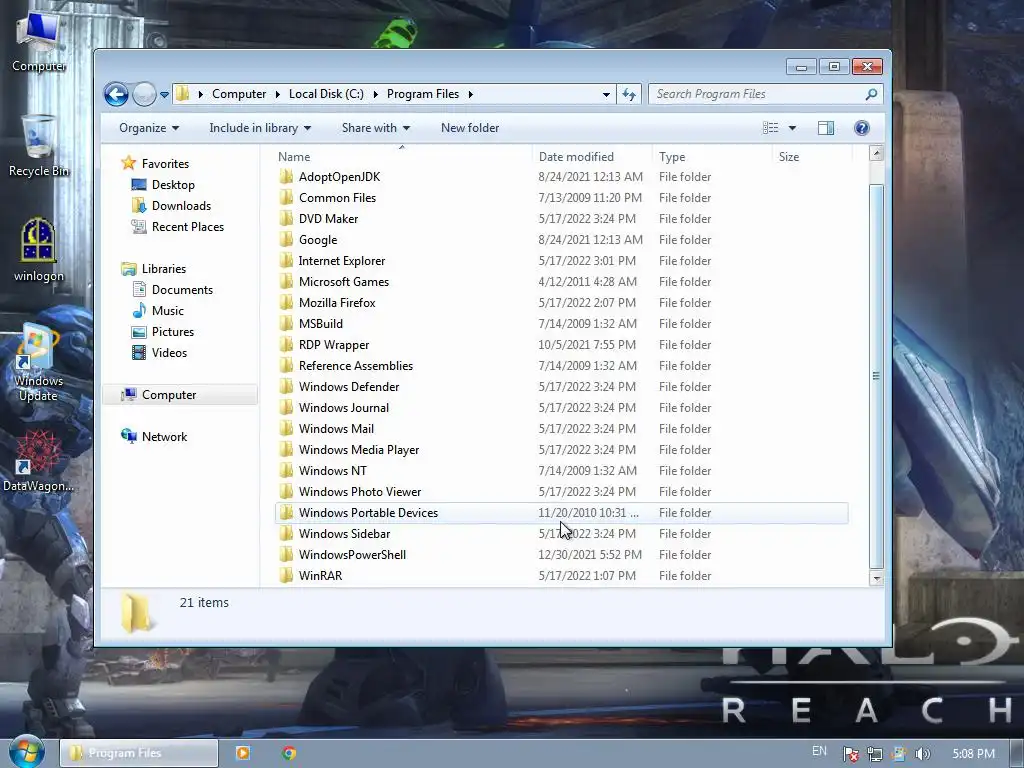Select the Recycle Bin desktop icon

coord(39,145)
